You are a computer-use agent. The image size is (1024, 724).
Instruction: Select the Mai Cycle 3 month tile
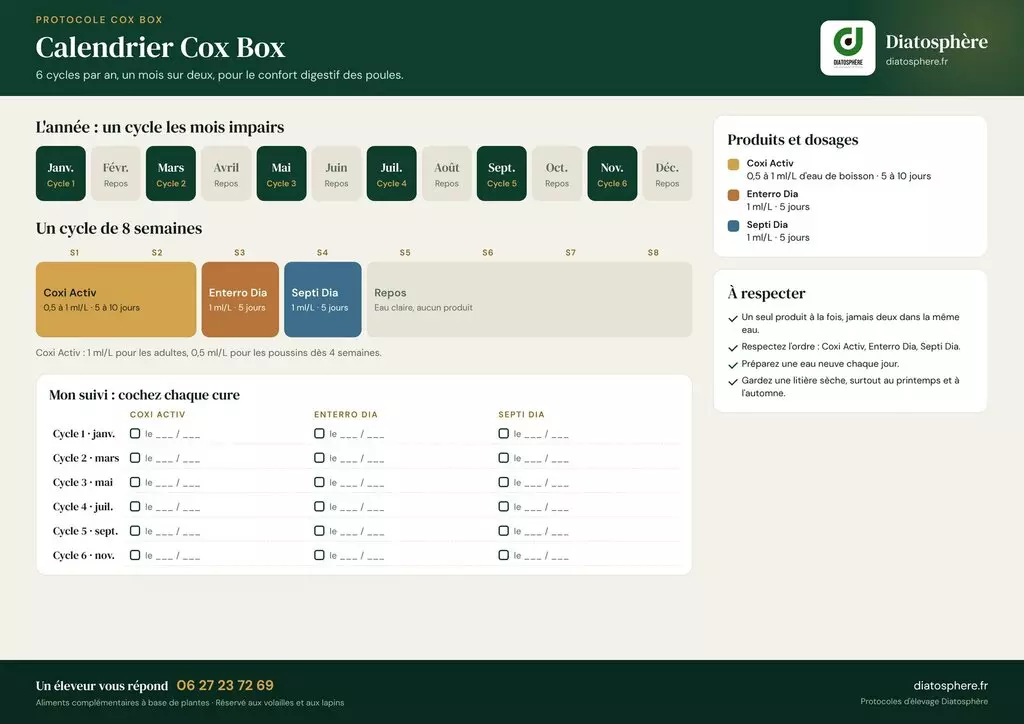(281, 174)
